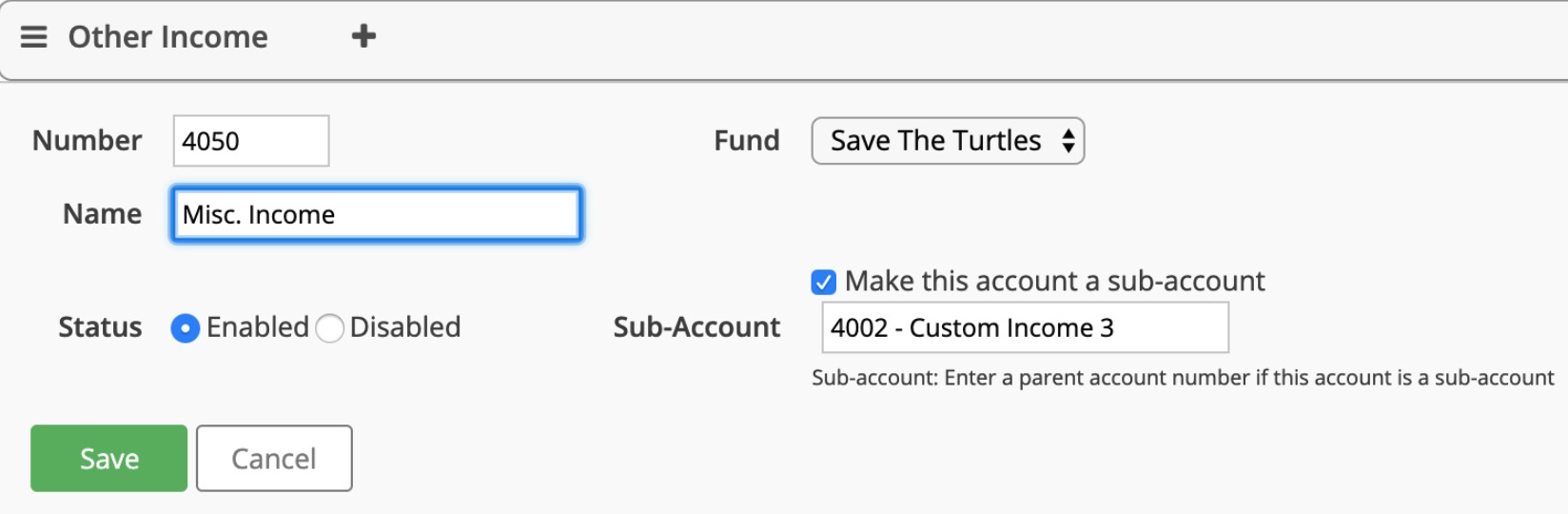Click the plus icon to add account
The height and width of the screenshot is (514, 1568).
click(x=363, y=36)
